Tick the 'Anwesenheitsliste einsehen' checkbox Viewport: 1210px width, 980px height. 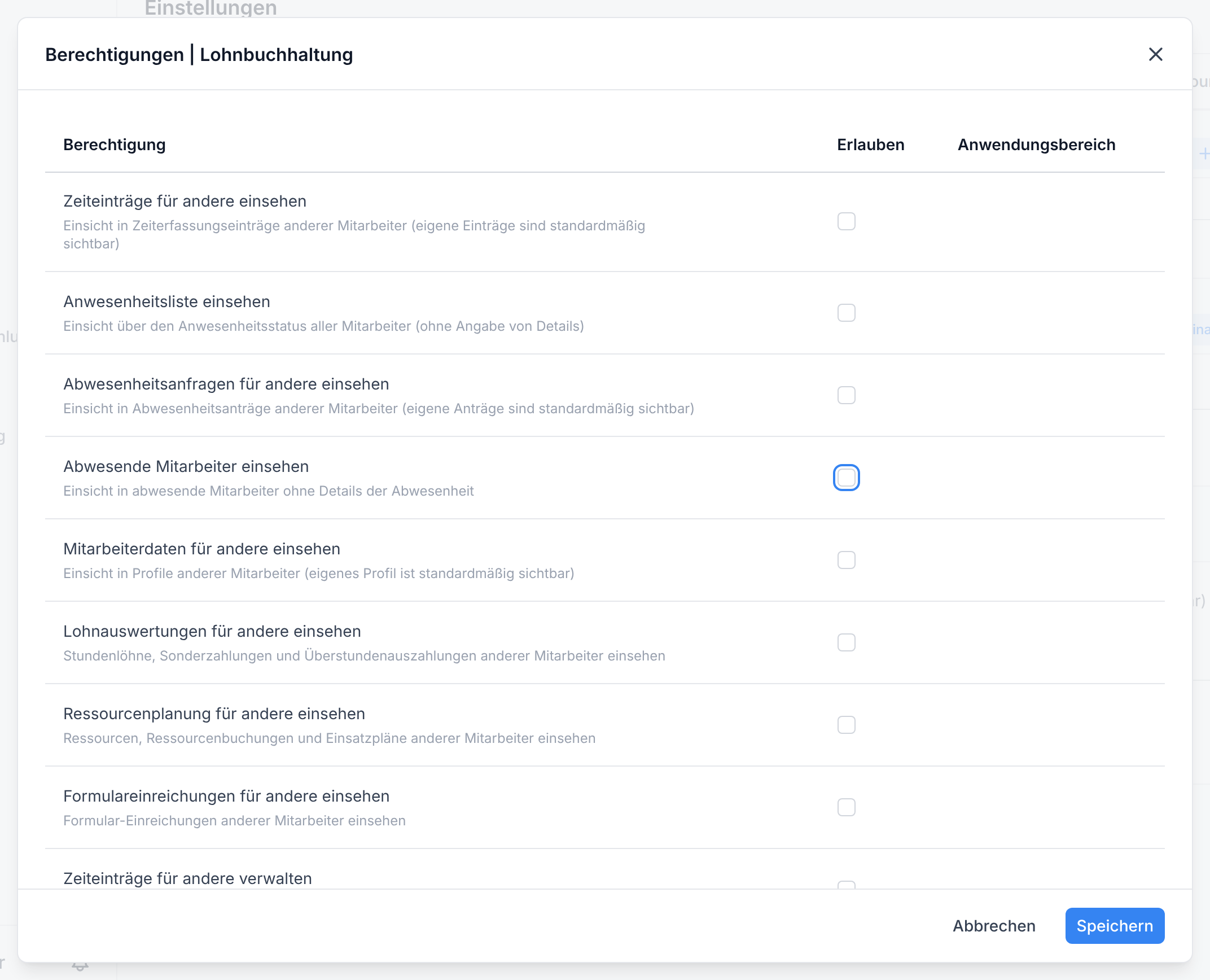[x=846, y=313]
